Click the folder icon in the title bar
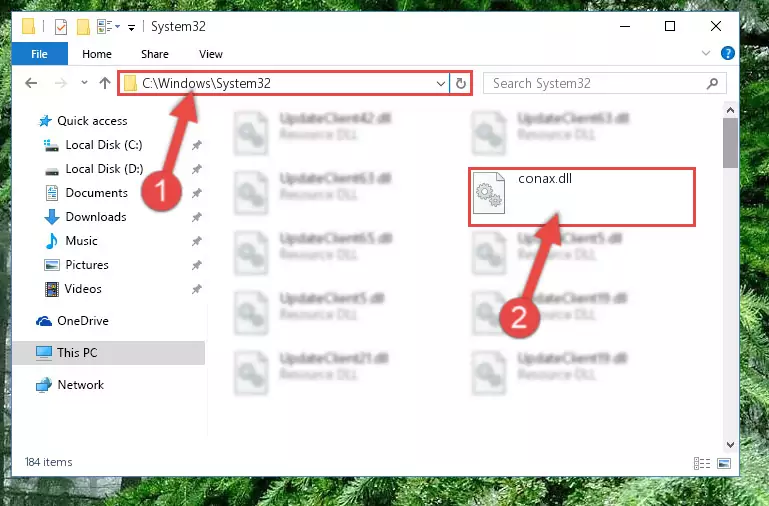Screen dimensions: 769x506 pos(28,26)
